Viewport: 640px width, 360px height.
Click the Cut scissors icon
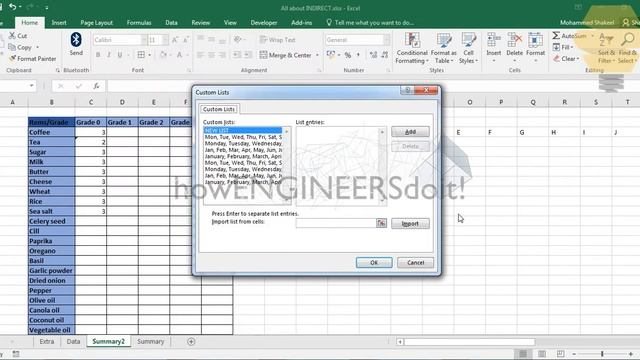(x=12, y=36)
